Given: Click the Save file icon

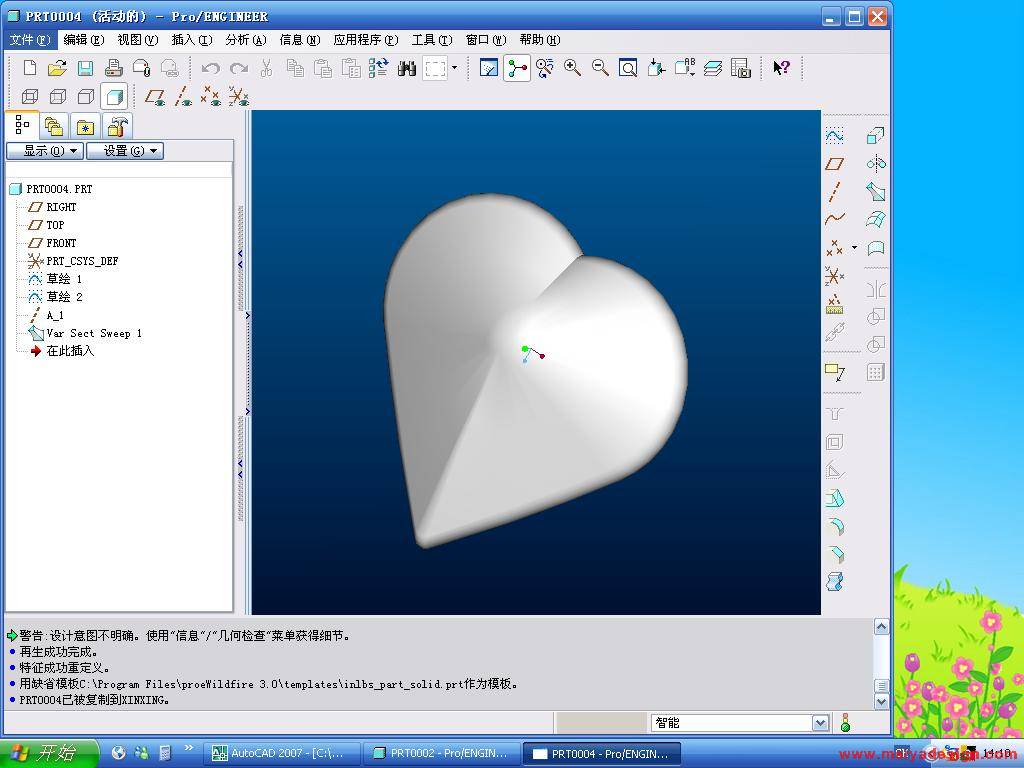Looking at the screenshot, I should click(85, 68).
